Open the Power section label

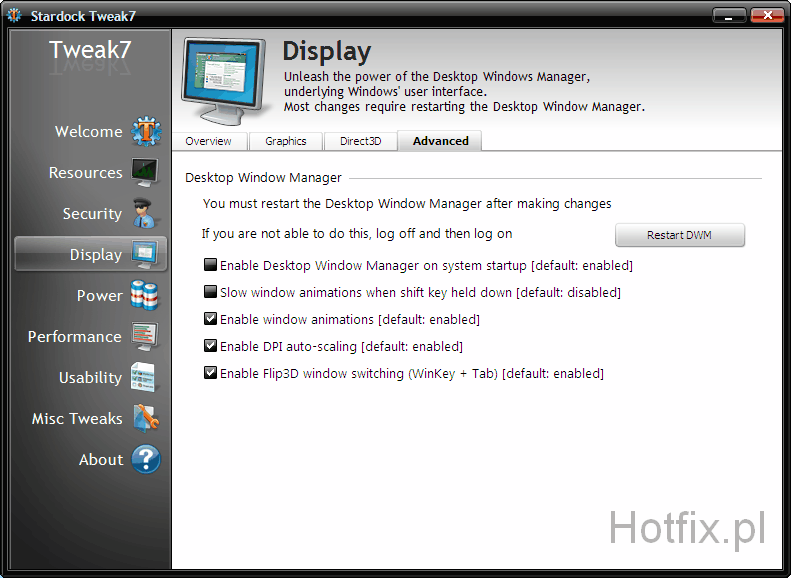coord(99,296)
